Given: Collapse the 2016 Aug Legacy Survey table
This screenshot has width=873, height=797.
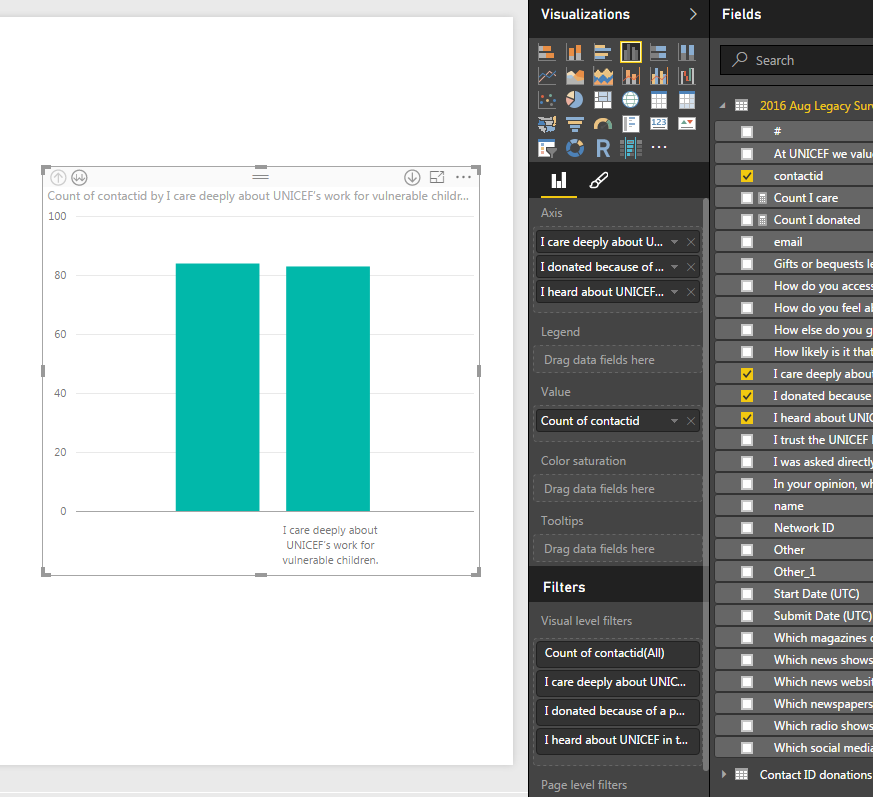Looking at the screenshot, I should (x=723, y=105).
